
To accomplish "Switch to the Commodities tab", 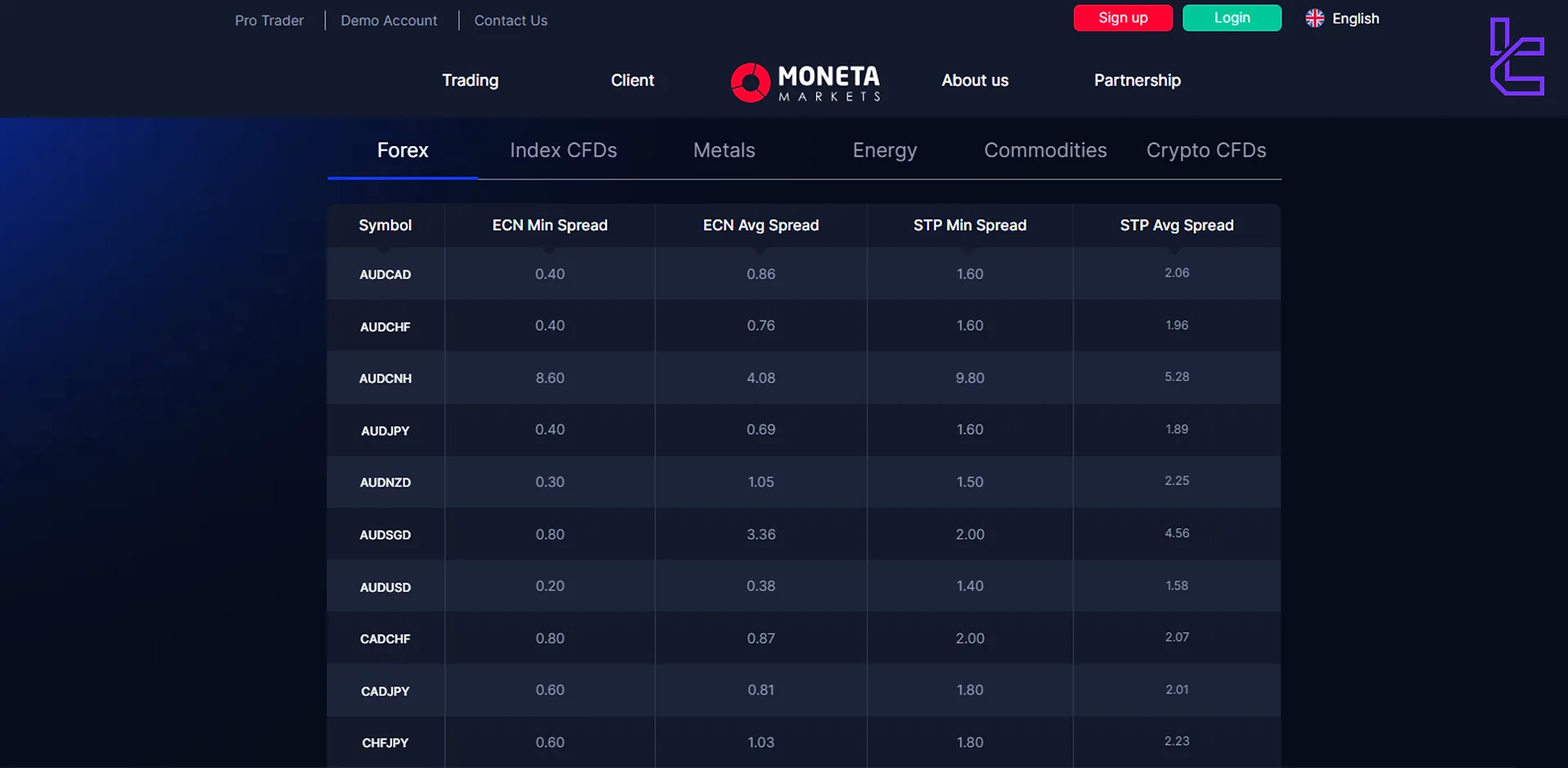I will click(1045, 150).
